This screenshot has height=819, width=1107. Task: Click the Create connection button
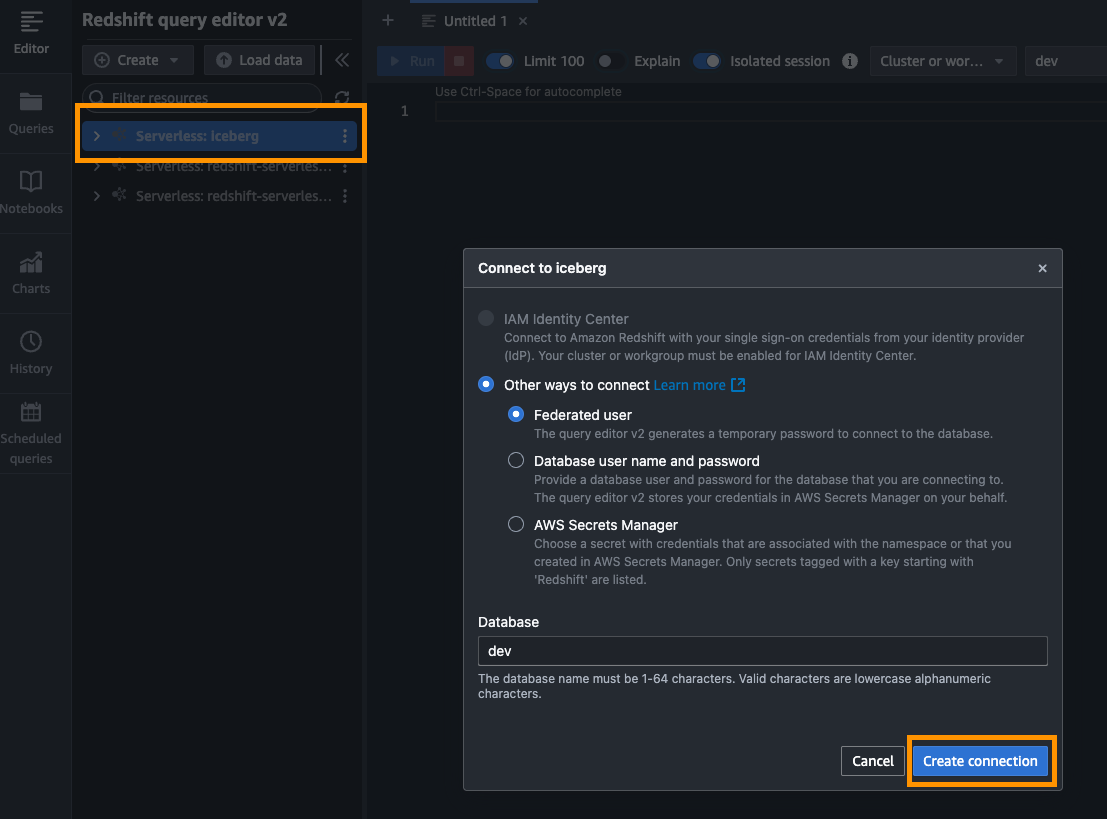click(980, 761)
